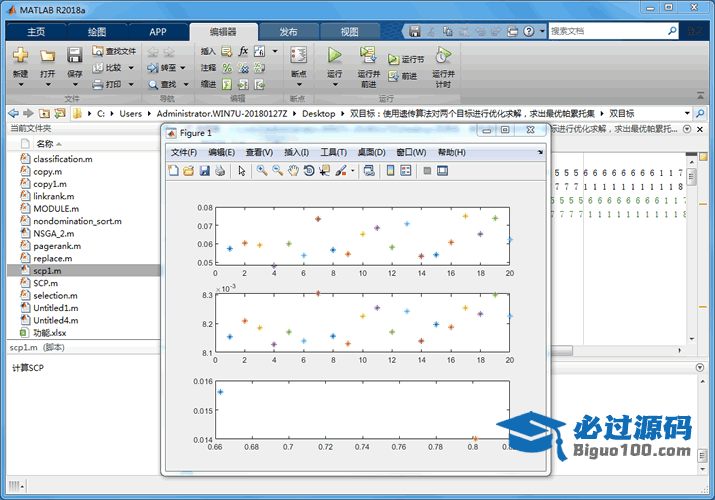Click the print icon in Figure 1 toolbar
The height and width of the screenshot is (500, 715).
tap(219, 171)
